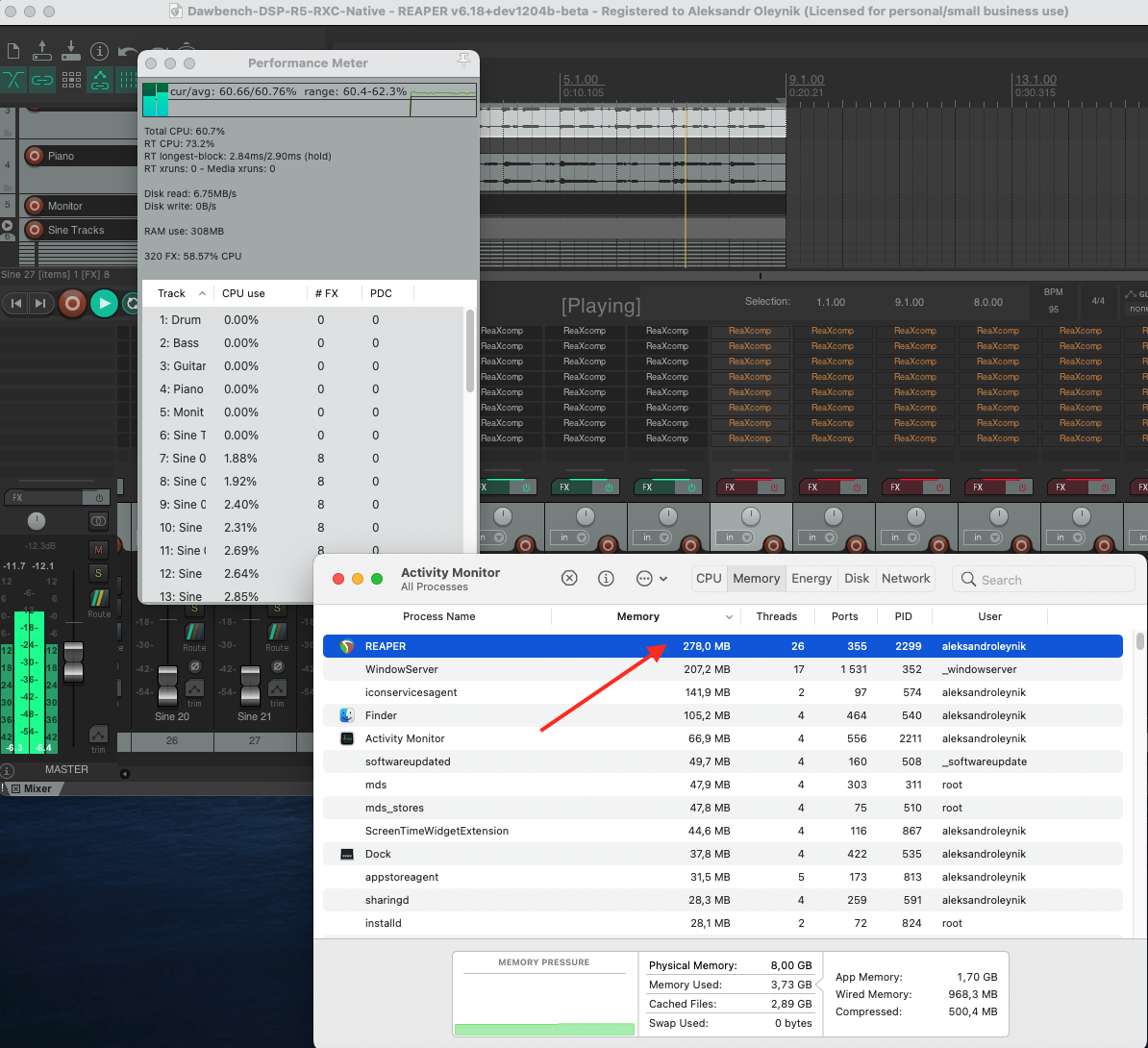
Task: Solo the master track
Action: (x=98, y=573)
